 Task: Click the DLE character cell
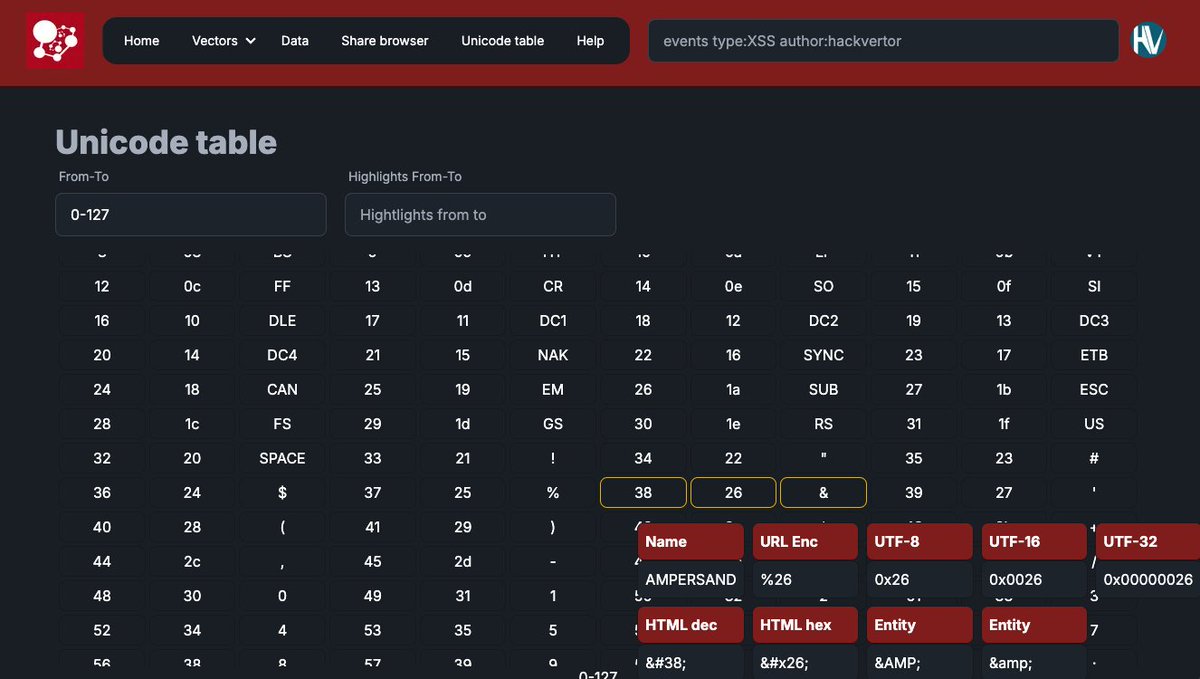[282, 321]
